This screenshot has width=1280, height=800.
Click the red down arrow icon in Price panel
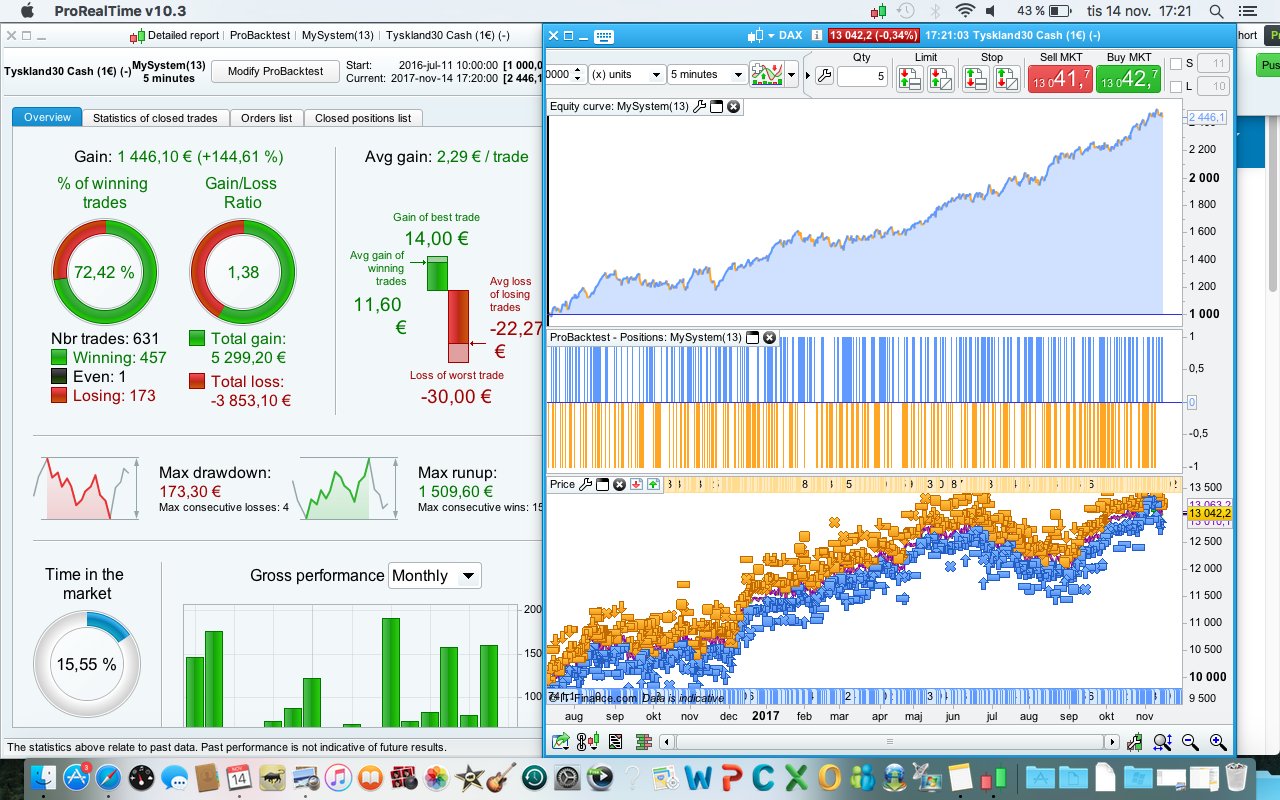[x=636, y=484]
